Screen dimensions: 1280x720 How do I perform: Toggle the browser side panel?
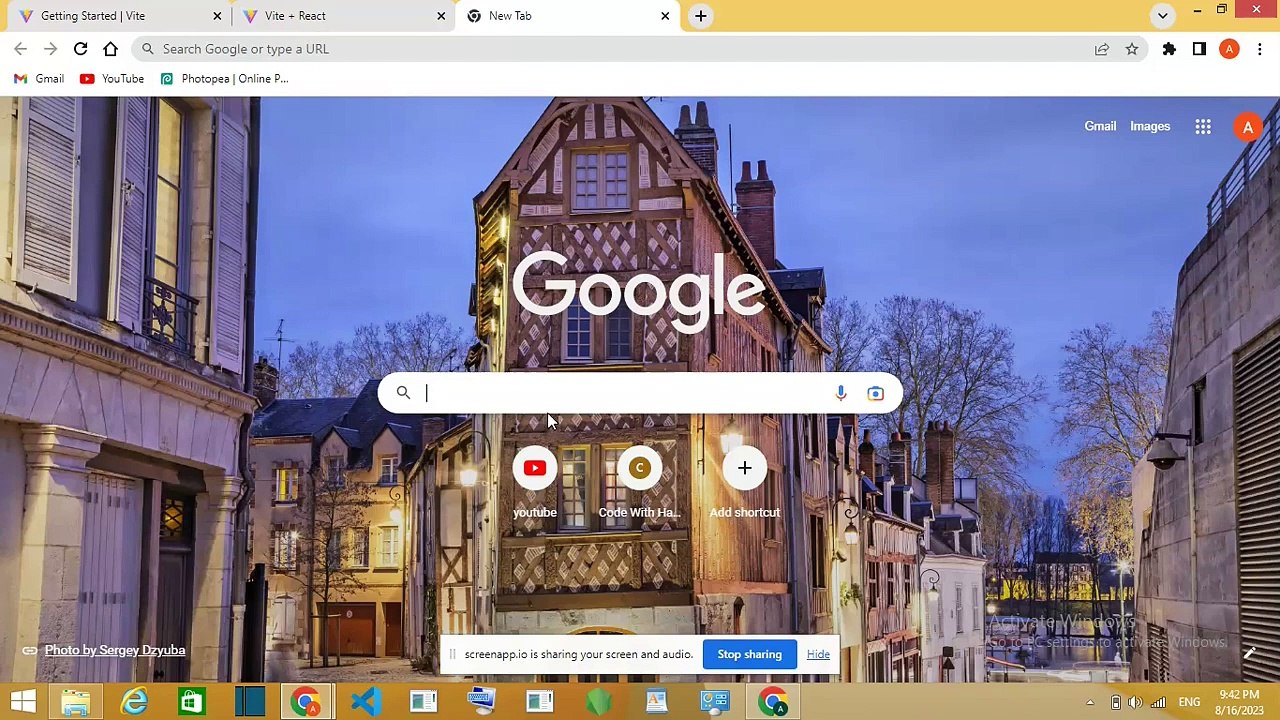click(1199, 49)
